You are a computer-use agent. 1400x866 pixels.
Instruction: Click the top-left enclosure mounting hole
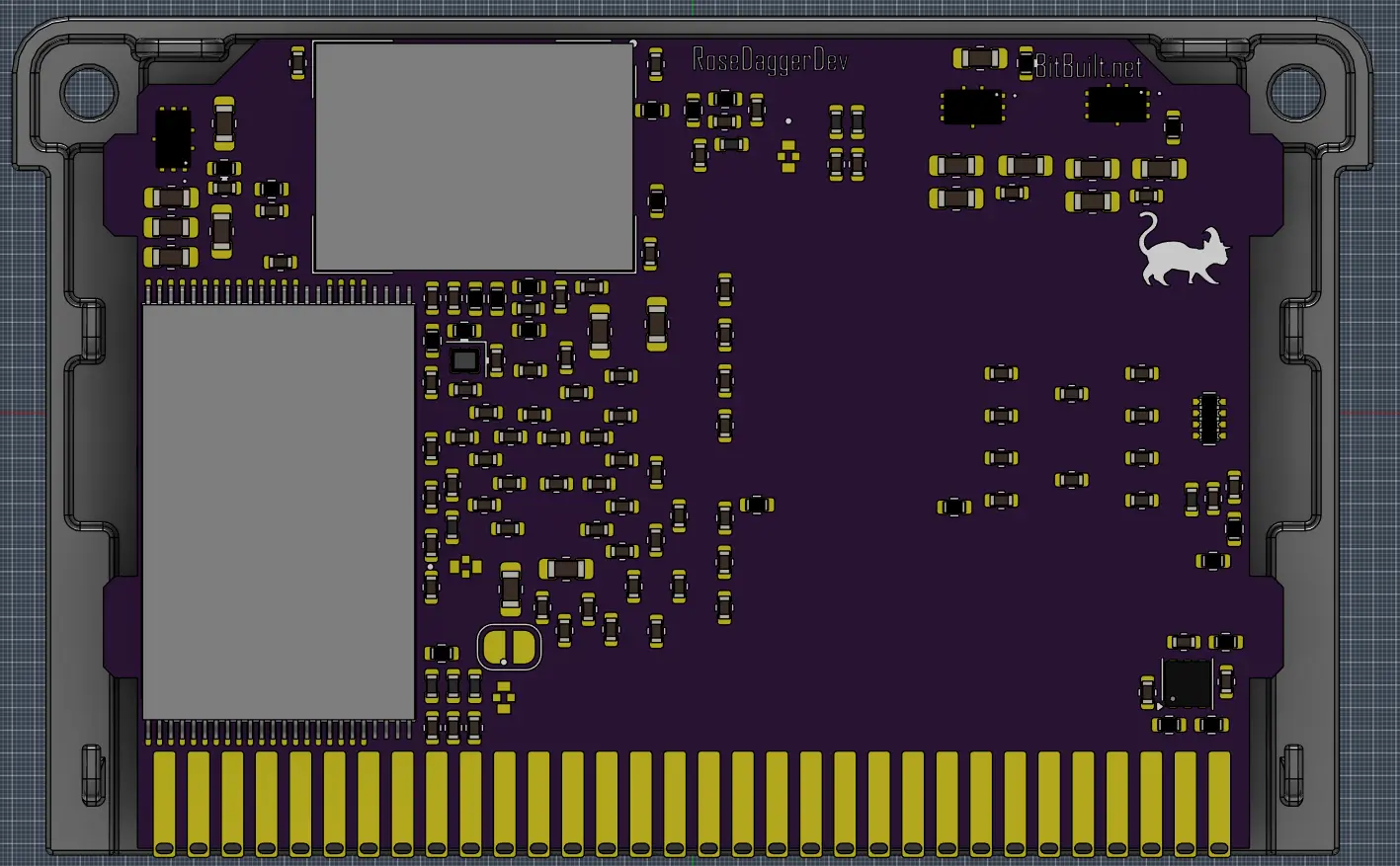(89, 93)
